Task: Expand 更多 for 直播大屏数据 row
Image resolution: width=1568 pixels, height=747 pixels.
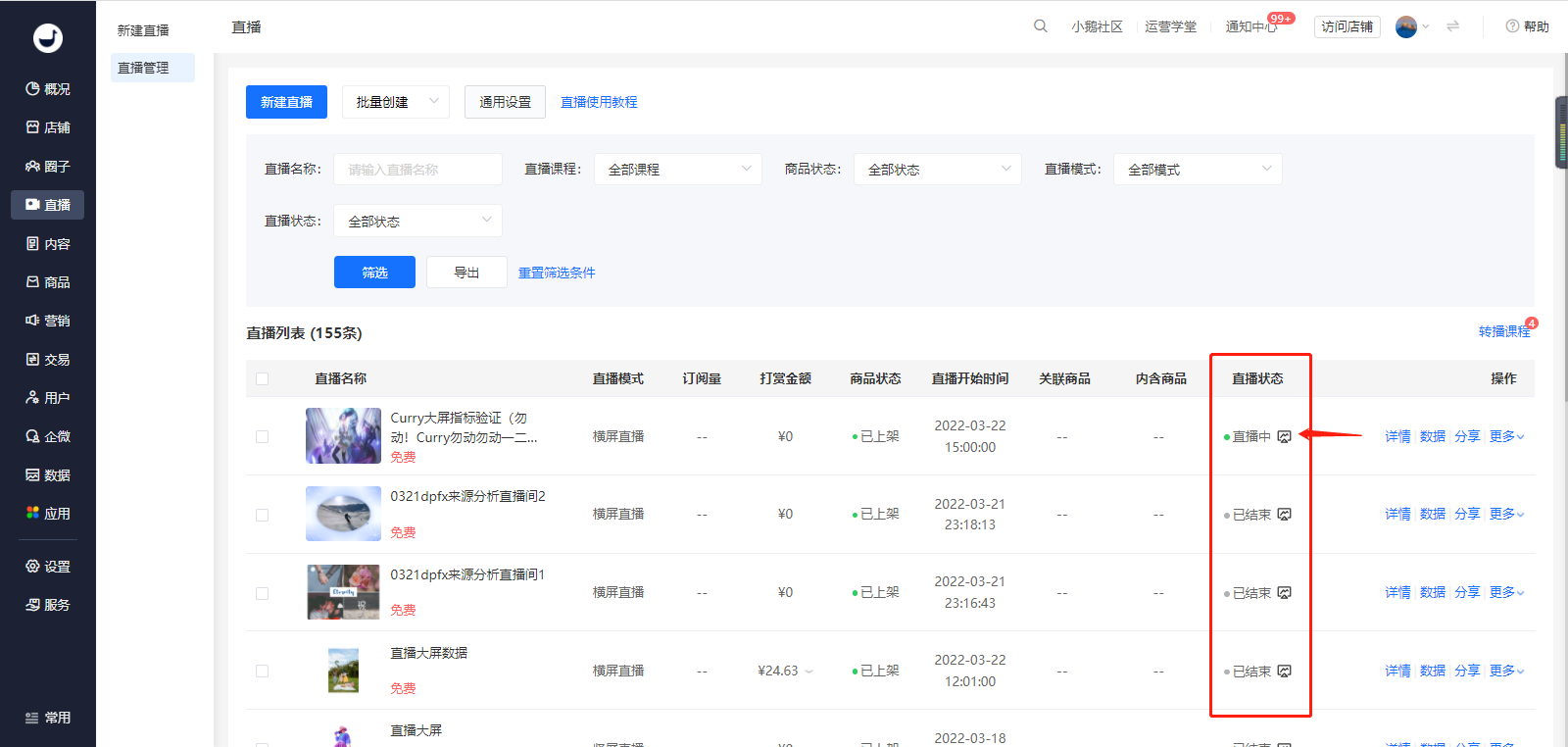Action: click(x=1506, y=671)
